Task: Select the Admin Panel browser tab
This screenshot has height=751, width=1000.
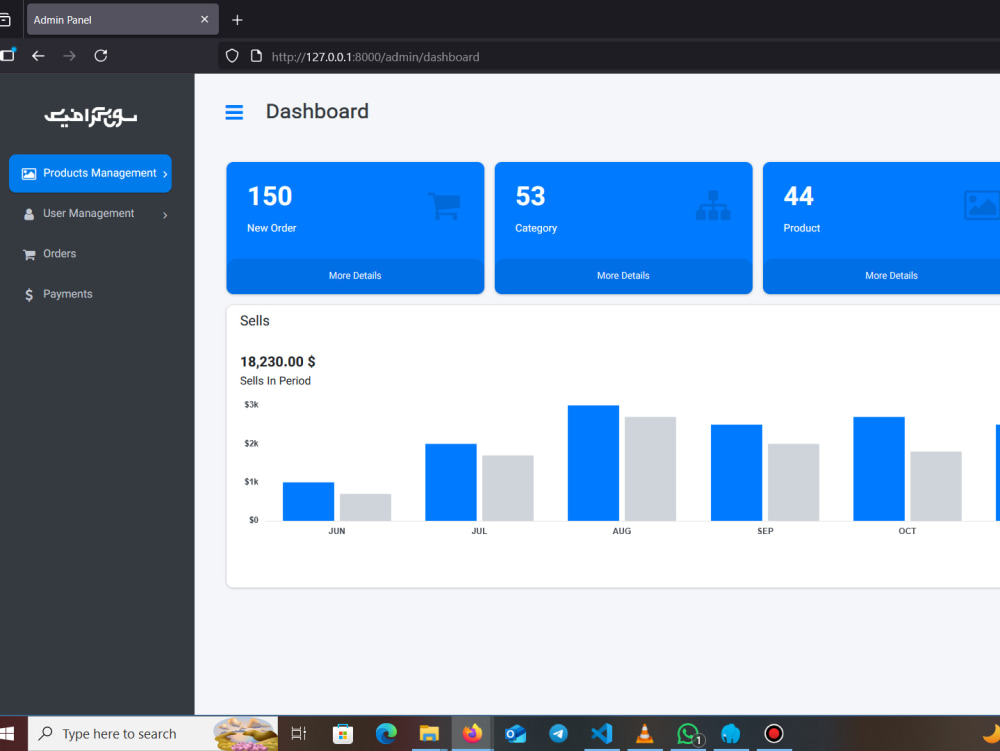Action: click(x=122, y=20)
